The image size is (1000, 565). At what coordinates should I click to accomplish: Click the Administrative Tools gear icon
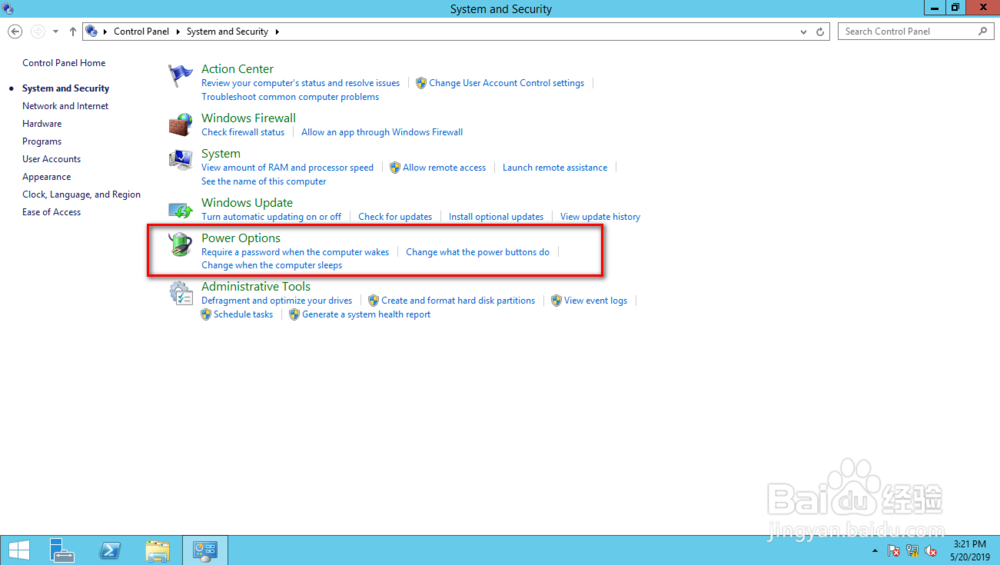(x=181, y=293)
